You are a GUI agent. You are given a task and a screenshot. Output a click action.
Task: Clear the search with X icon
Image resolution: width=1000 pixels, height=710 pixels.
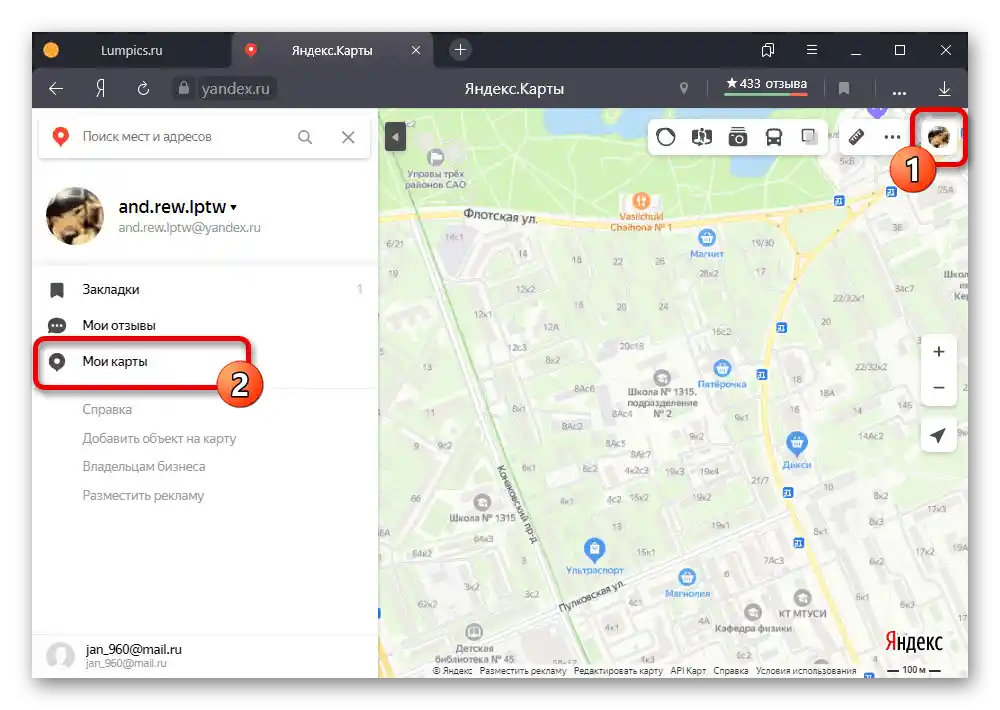348,137
